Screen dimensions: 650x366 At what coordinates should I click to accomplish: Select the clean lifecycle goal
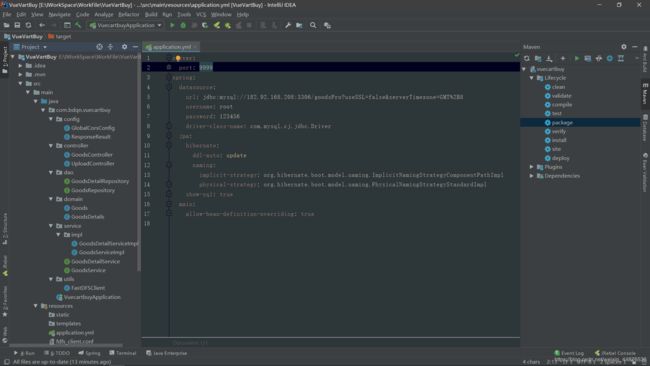click(x=558, y=87)
